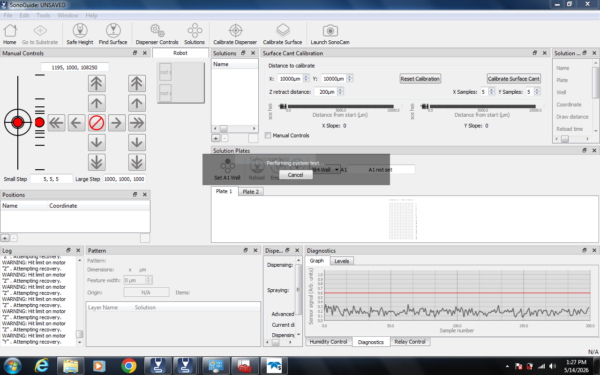Click the XY joystick red crosshair dot
Image resolution: width=600 pixels, height=375 pixels.
(x=18, y=122)
